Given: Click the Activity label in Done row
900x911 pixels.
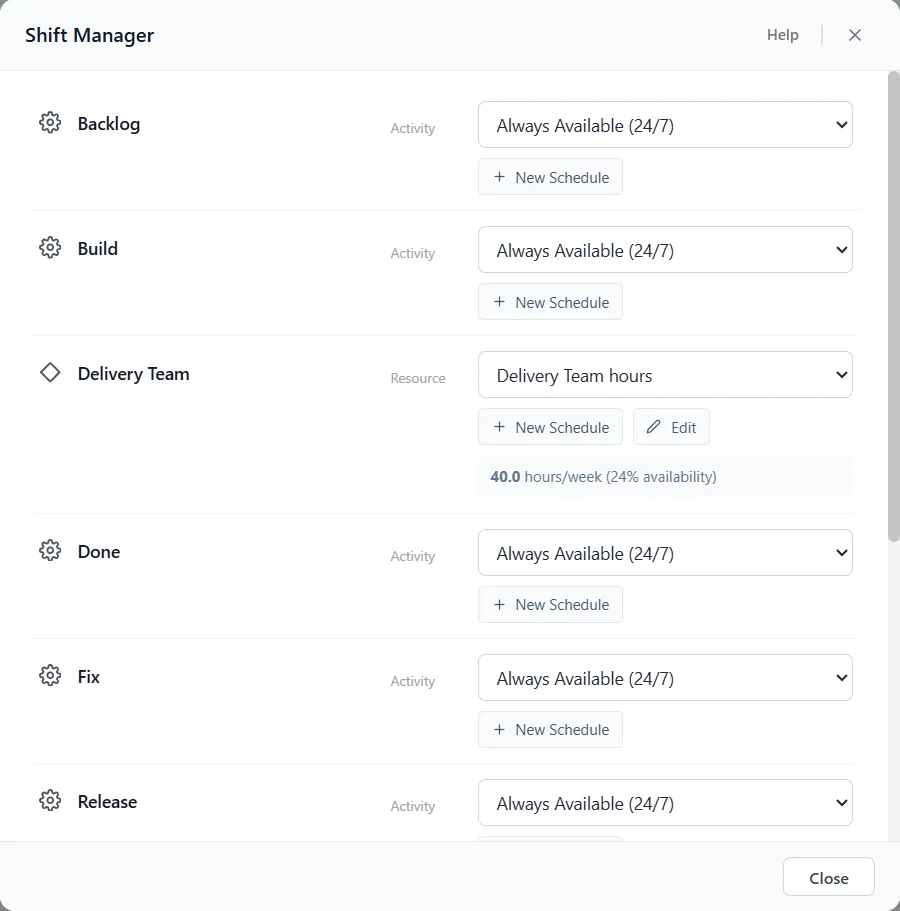Looking at the screenshot, I should click(x=413, y=556).
